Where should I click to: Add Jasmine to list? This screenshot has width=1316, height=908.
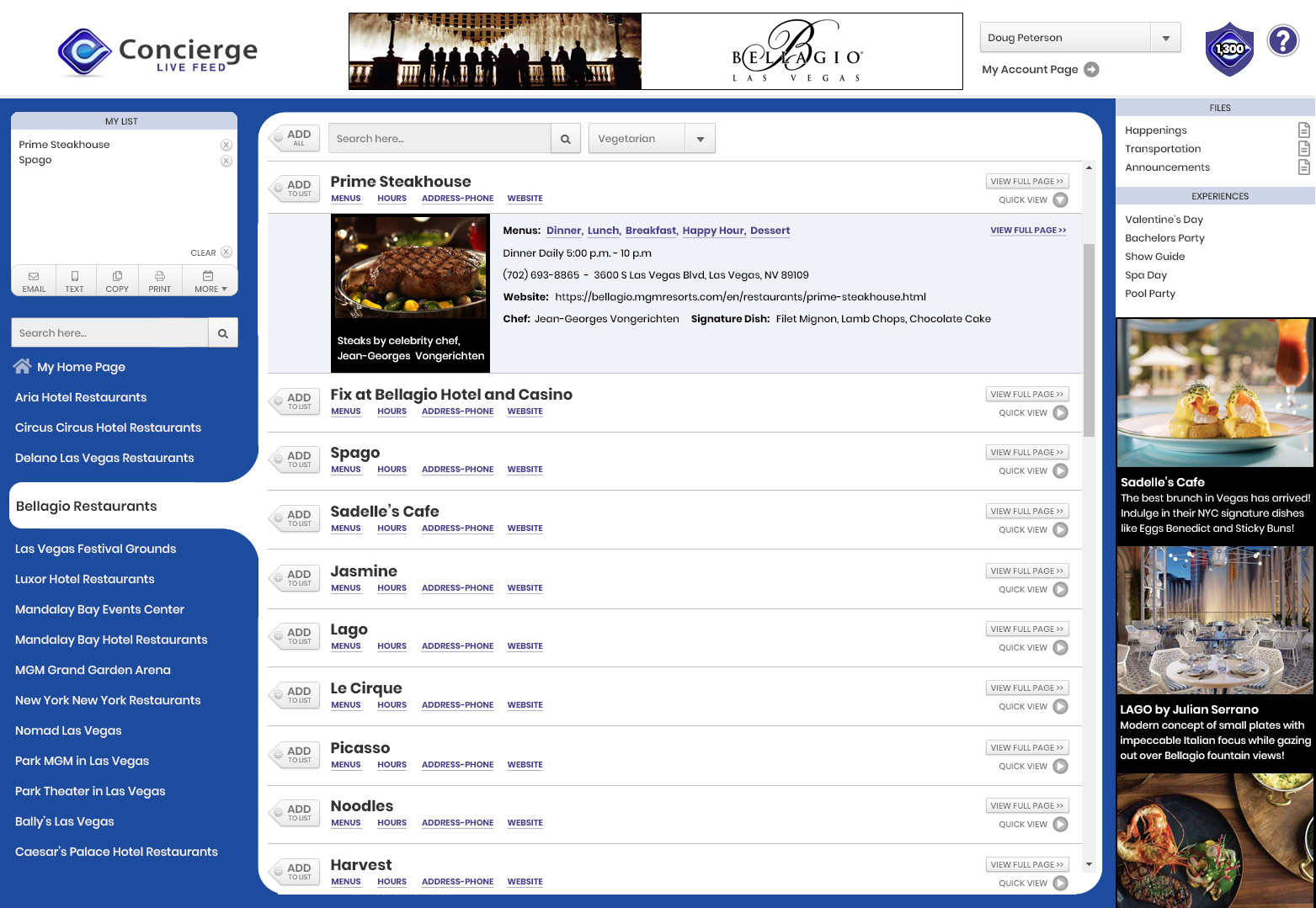tap(295, 578)
